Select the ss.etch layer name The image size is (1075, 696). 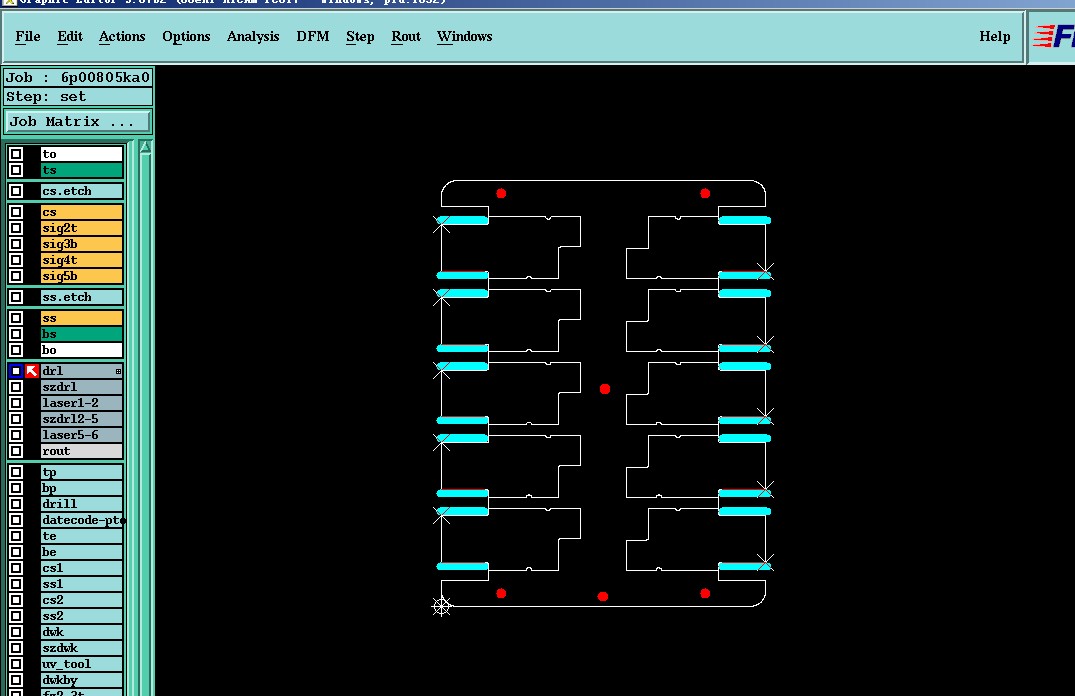click(x=82, y=297)
